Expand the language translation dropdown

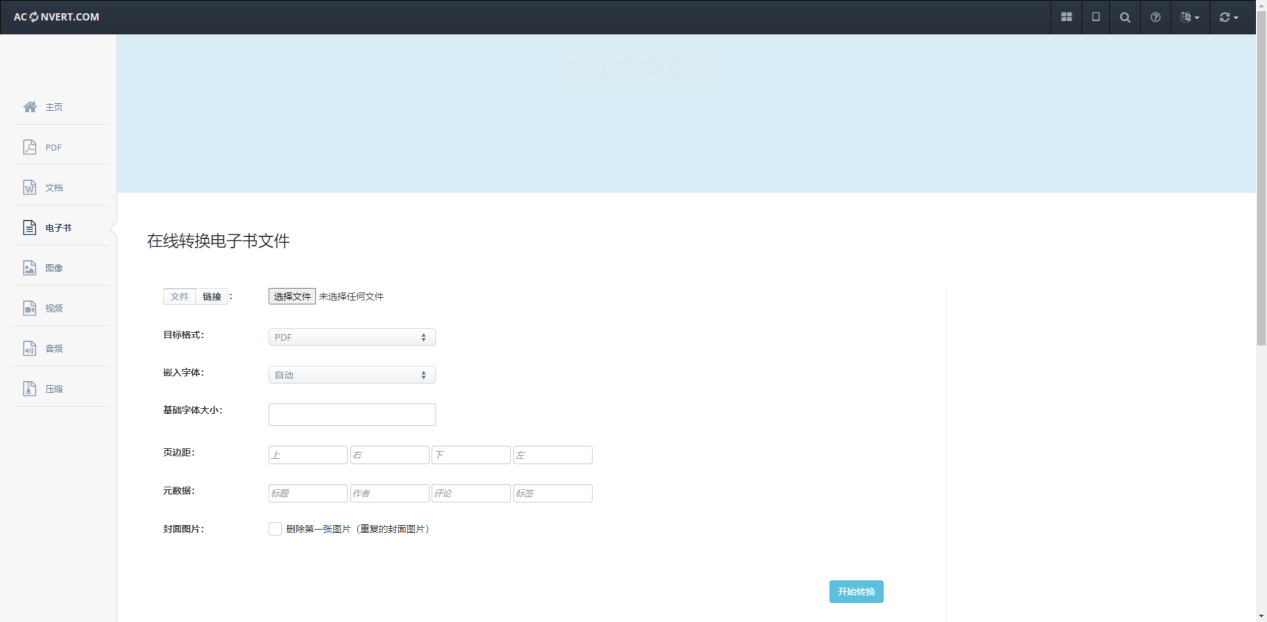[x=1190, y=17]
